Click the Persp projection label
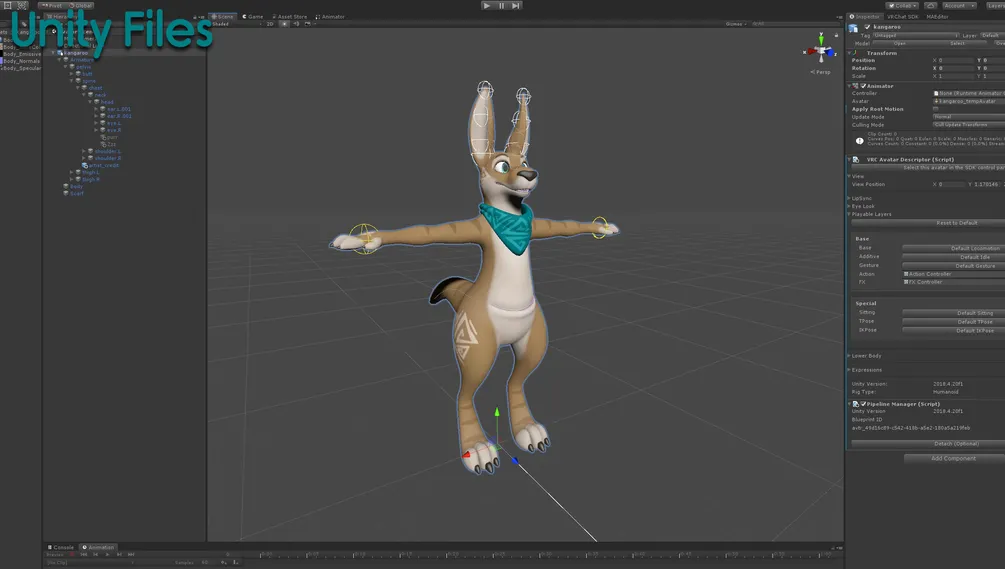 [x=821, y=72]
